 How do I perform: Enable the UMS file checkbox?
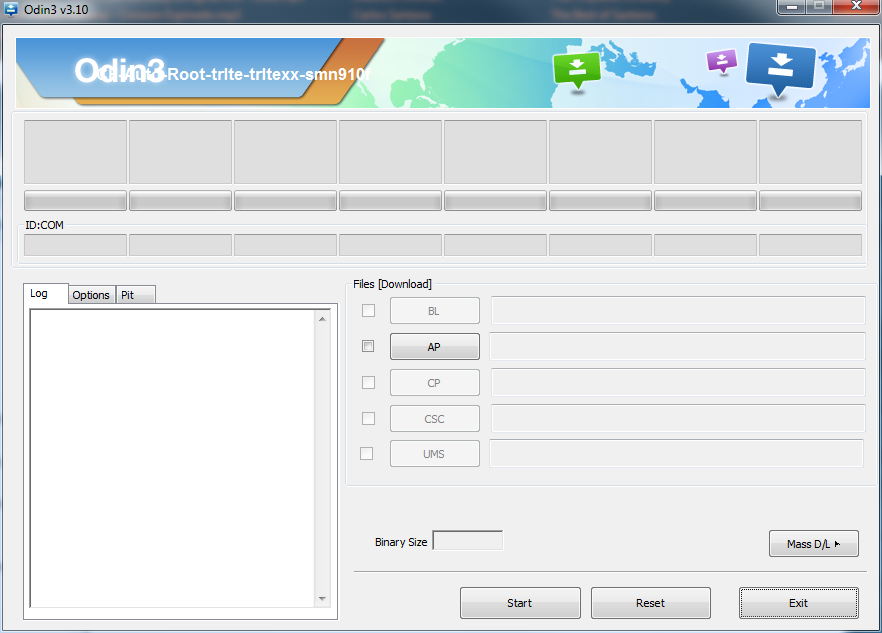[x=366, y=453]
